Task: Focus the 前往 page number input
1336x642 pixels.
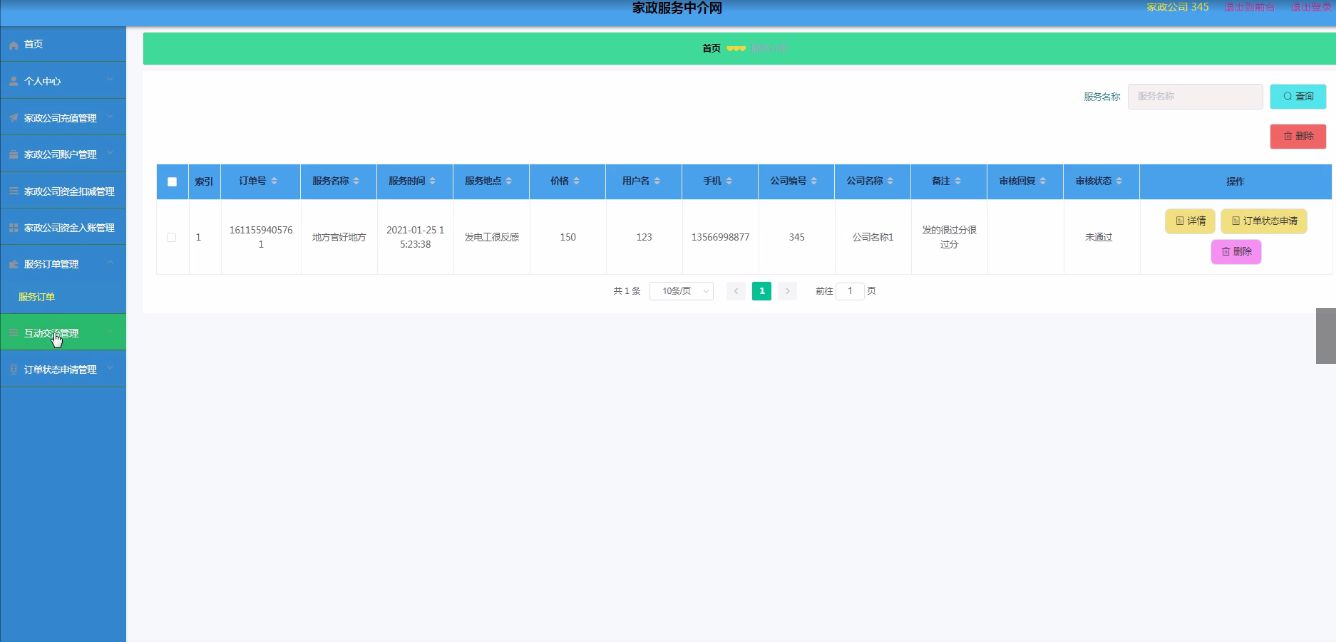Action: [850, 291]
